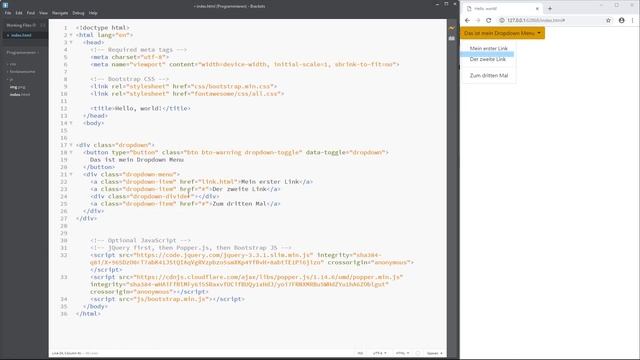Click the 'Zum dritten Mal' dropdown item
Image resolution: width=640 pixels, height=360 pixels.
click(x=489, y=76)
